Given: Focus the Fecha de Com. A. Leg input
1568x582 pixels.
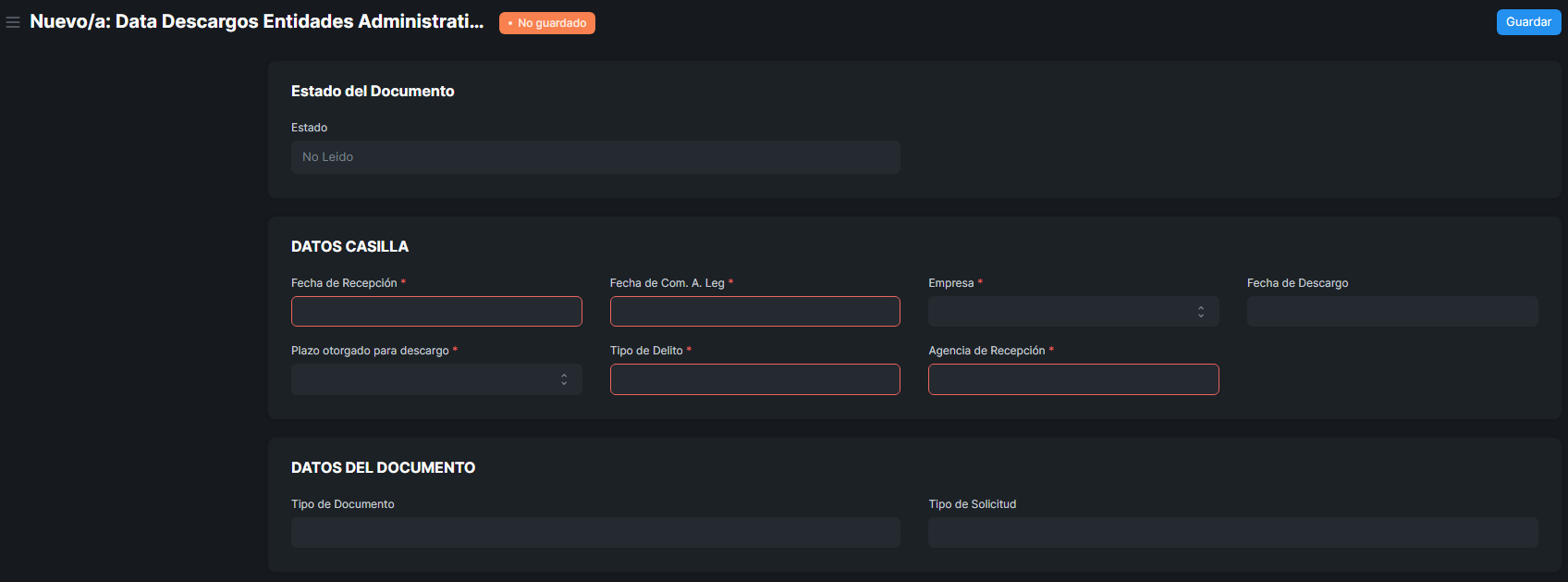Looking at the screenshot, I should tap(754, 312).
